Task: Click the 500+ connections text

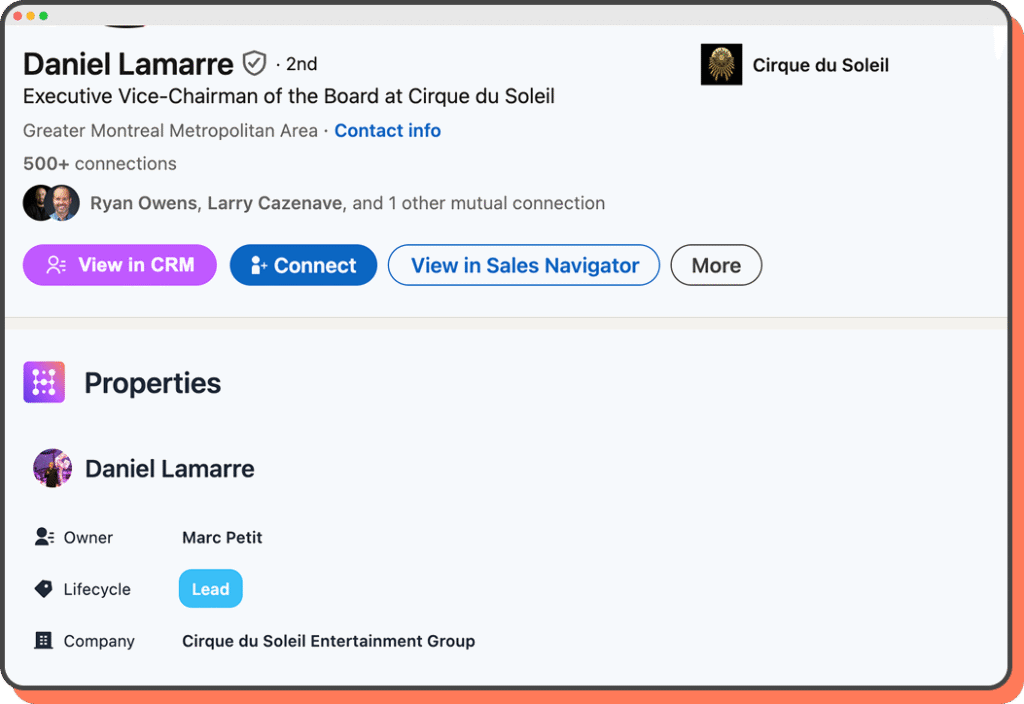Action: coord(100,164)
